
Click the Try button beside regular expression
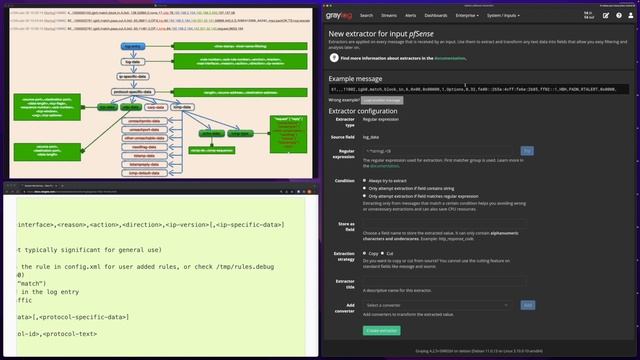[527, 151]
